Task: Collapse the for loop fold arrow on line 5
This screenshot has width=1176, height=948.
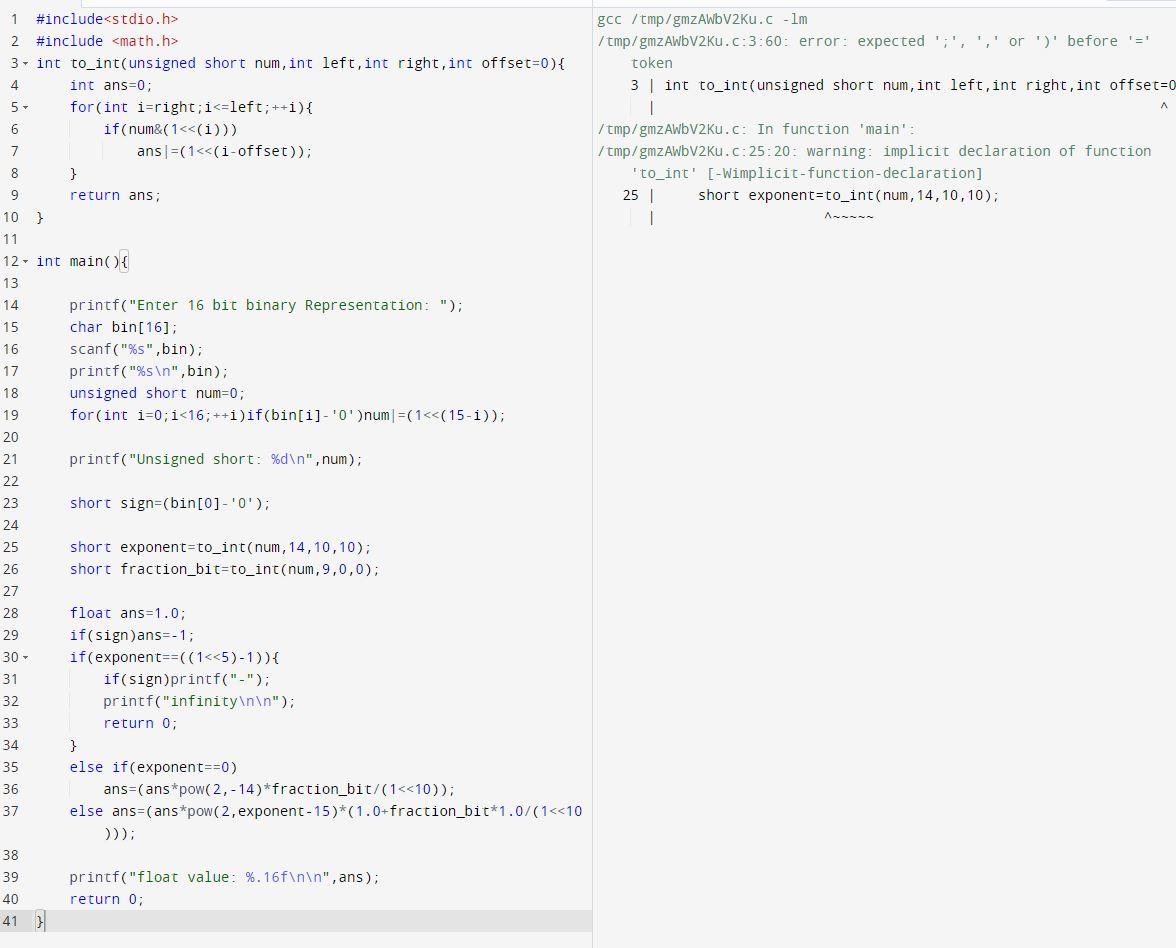Action: point(26,108)
